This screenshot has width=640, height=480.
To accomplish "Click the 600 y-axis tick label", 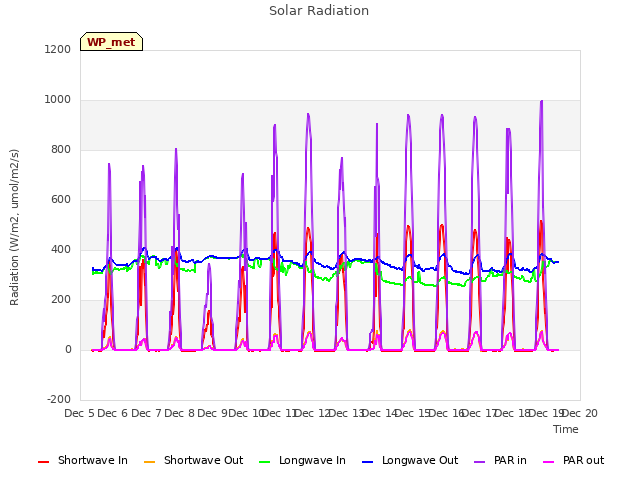I will click(61, 200).
